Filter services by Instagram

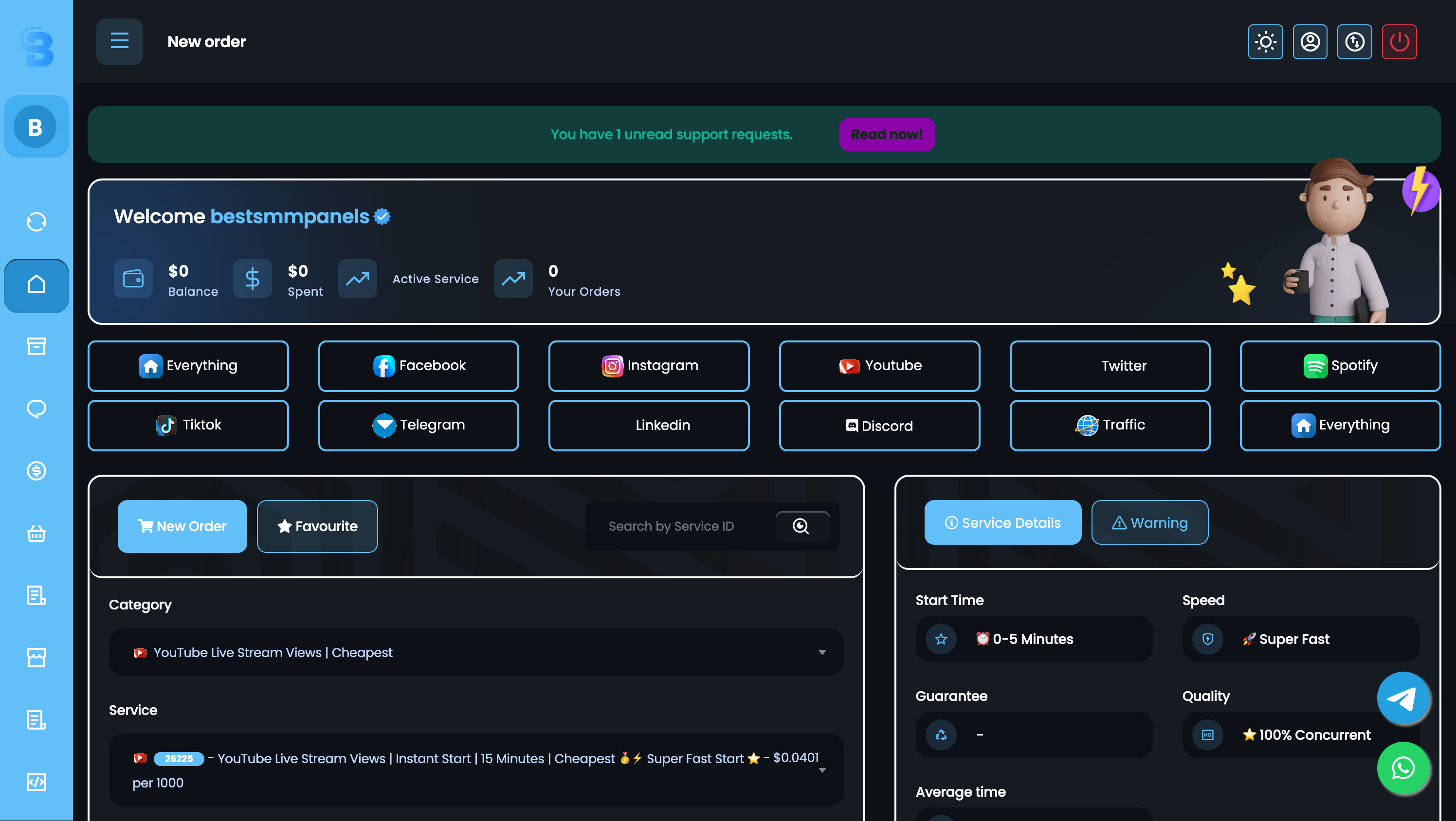649,366
